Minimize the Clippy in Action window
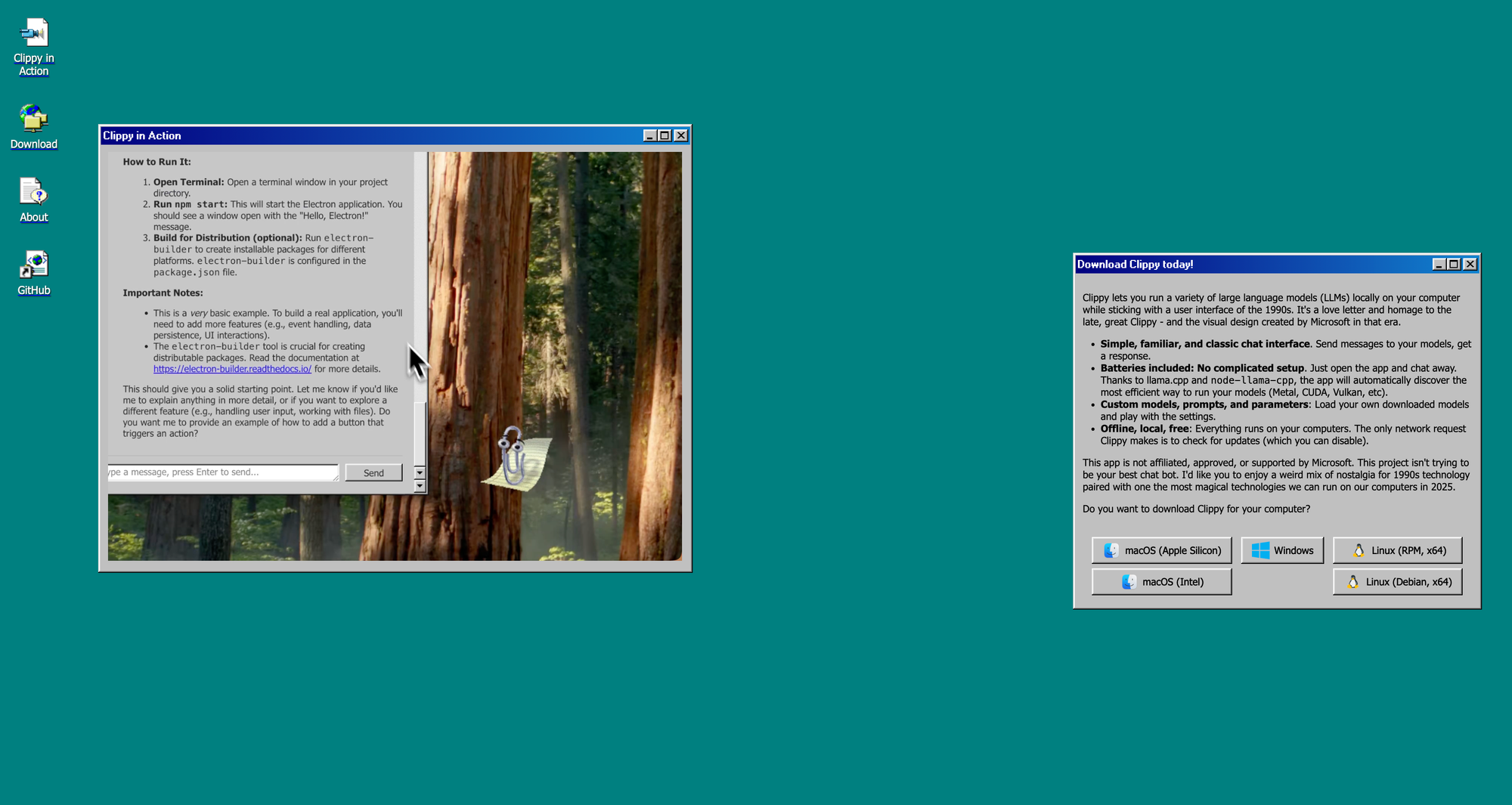The height and width of the screenshot is (805, 1512). [649, 135]
